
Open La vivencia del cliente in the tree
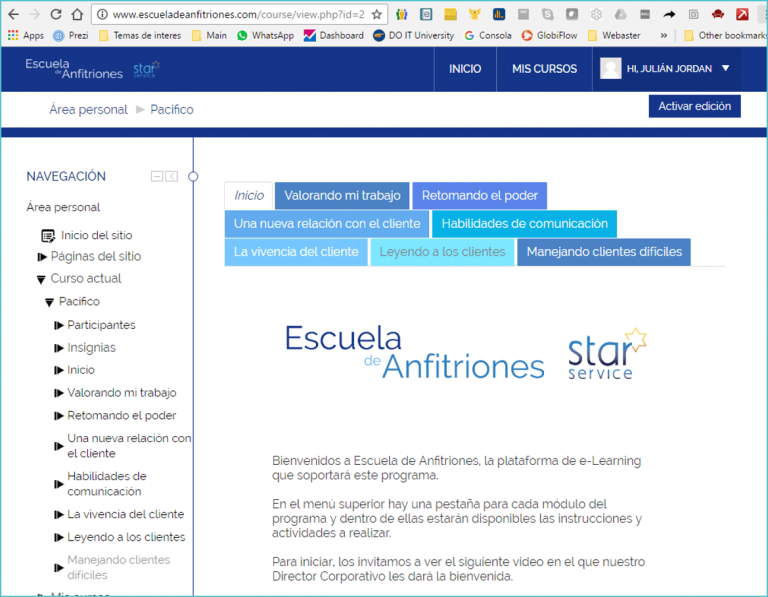point(125,514)
